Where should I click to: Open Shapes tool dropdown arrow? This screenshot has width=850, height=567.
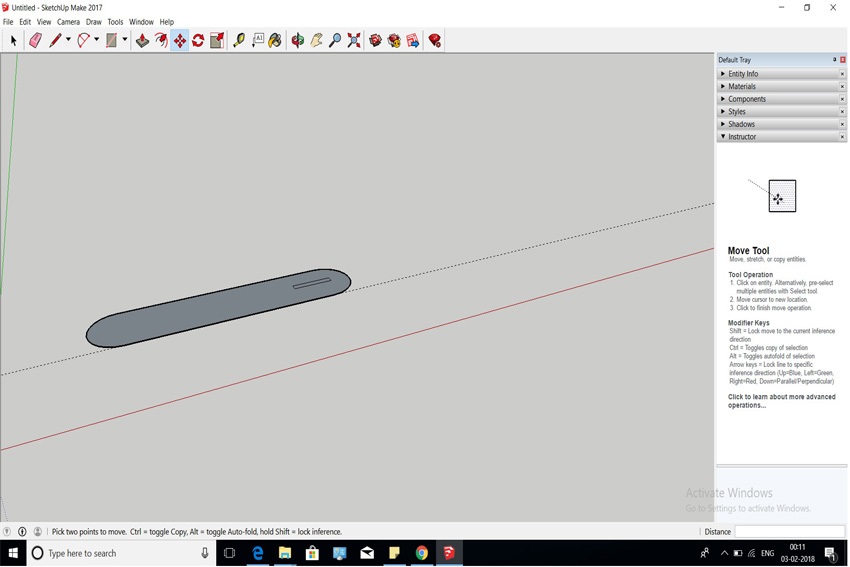(x=125, y=40)
